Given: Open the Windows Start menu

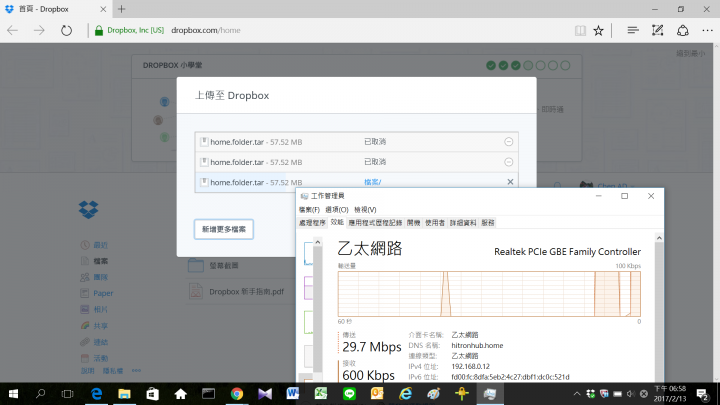Looking at the screenshot, I should click(13, 394).
